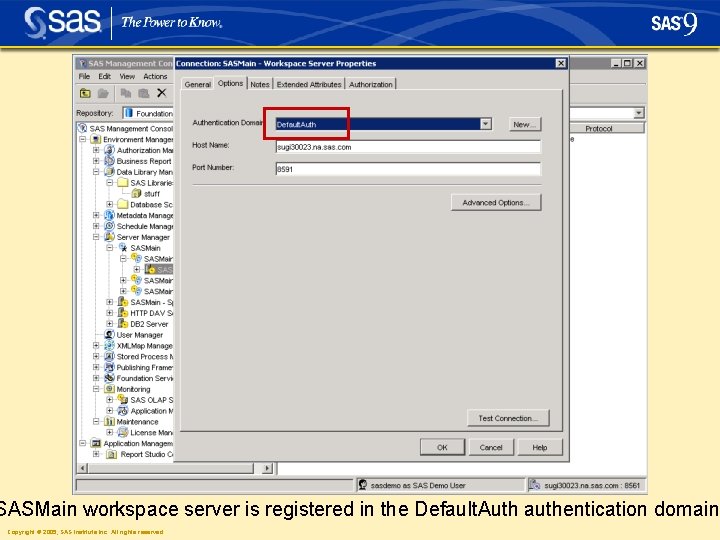Click the Stored Process Manager icon
720x540 pixels.
pyautogui.click(x=109, y=356)
